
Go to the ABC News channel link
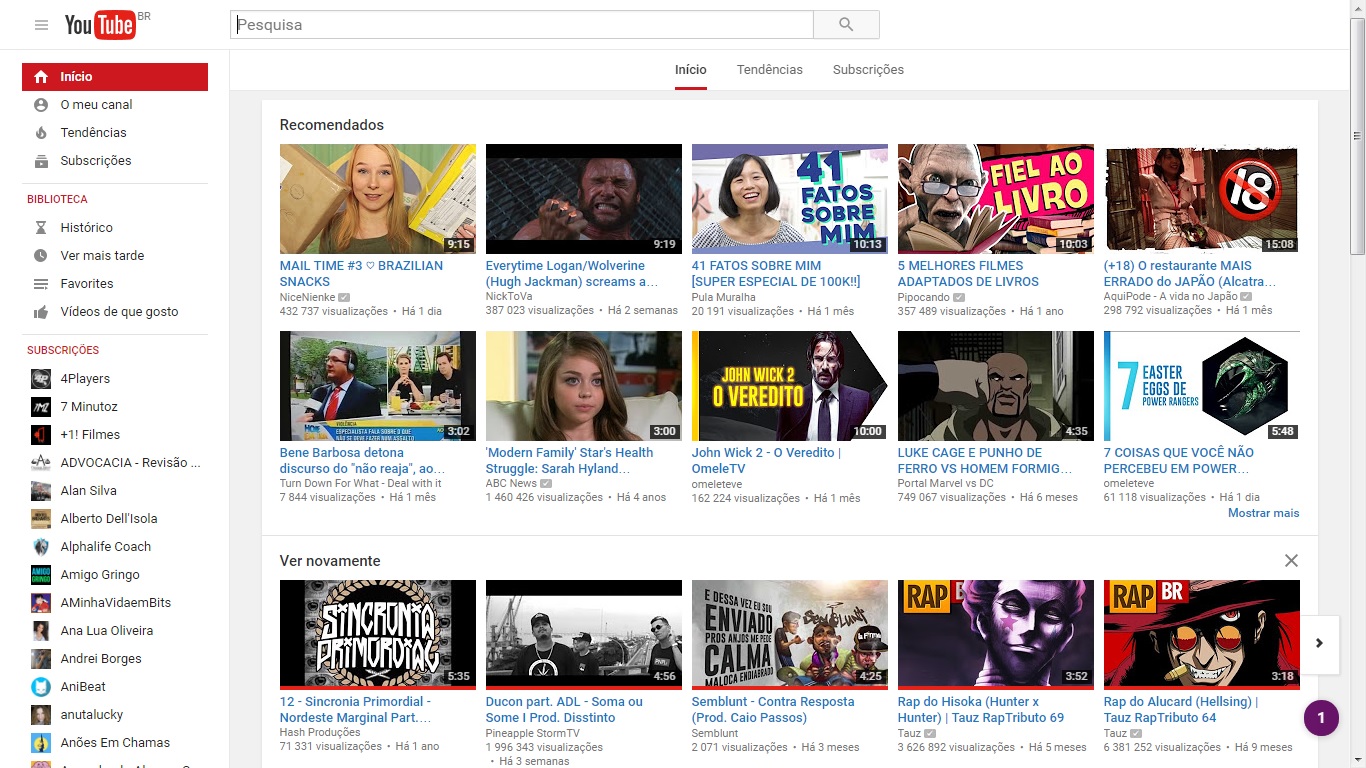tap(511, 483)
